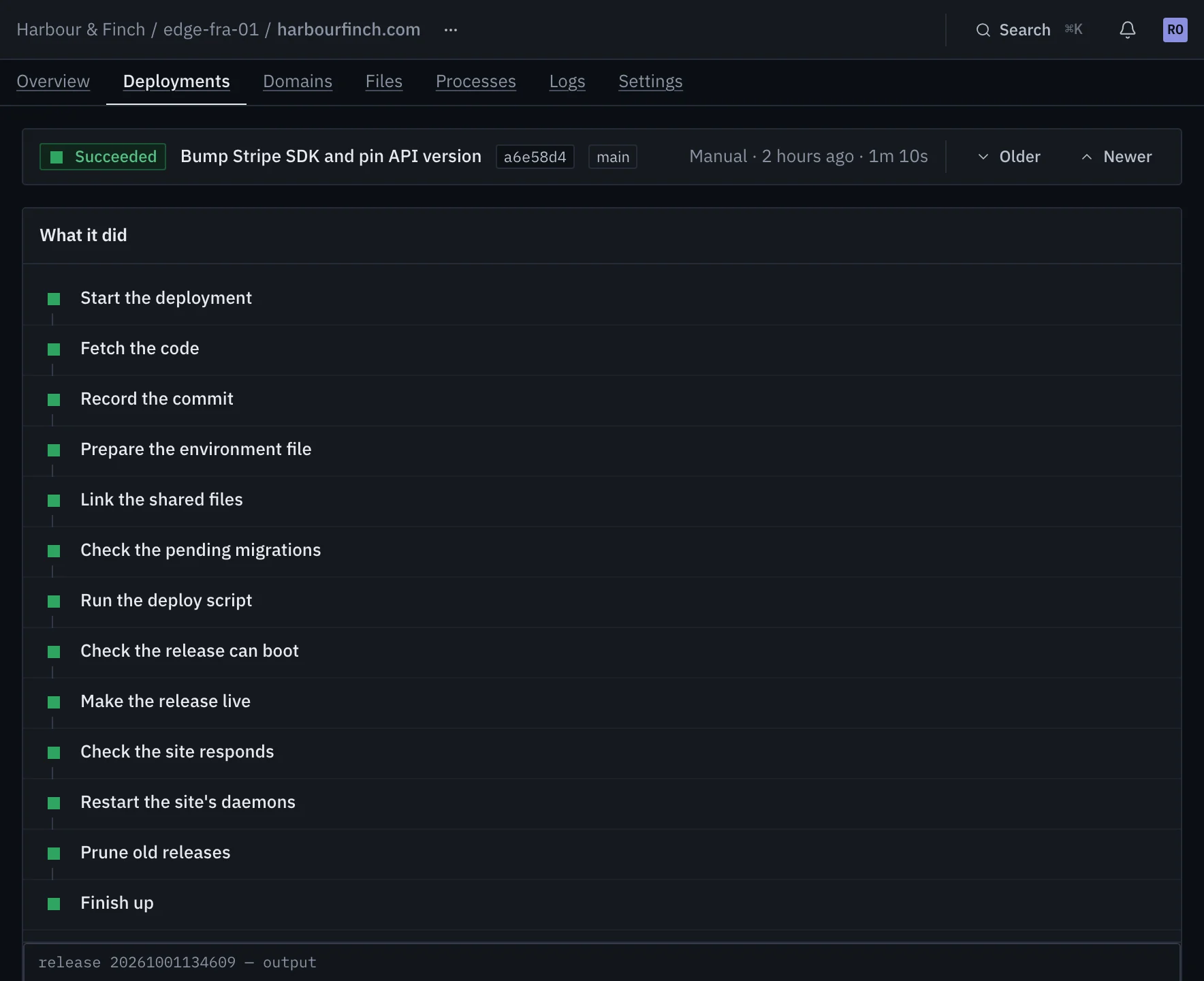Screen dimensions: 1204x981
Task: Click status square for Prune old releases
Action: (54, 854)
